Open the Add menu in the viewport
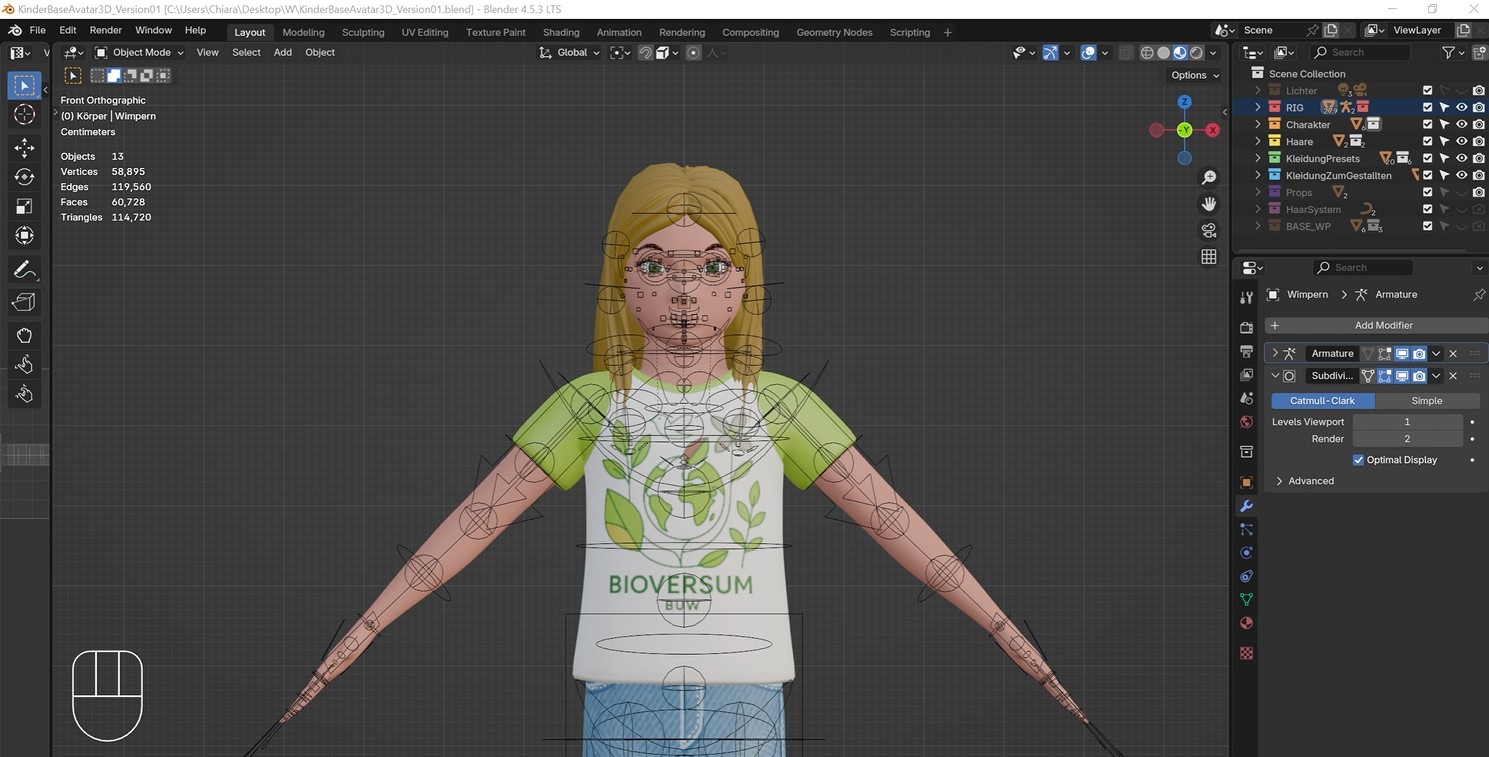The width and height of the screenshot is (1489, 757). (282, 52)
